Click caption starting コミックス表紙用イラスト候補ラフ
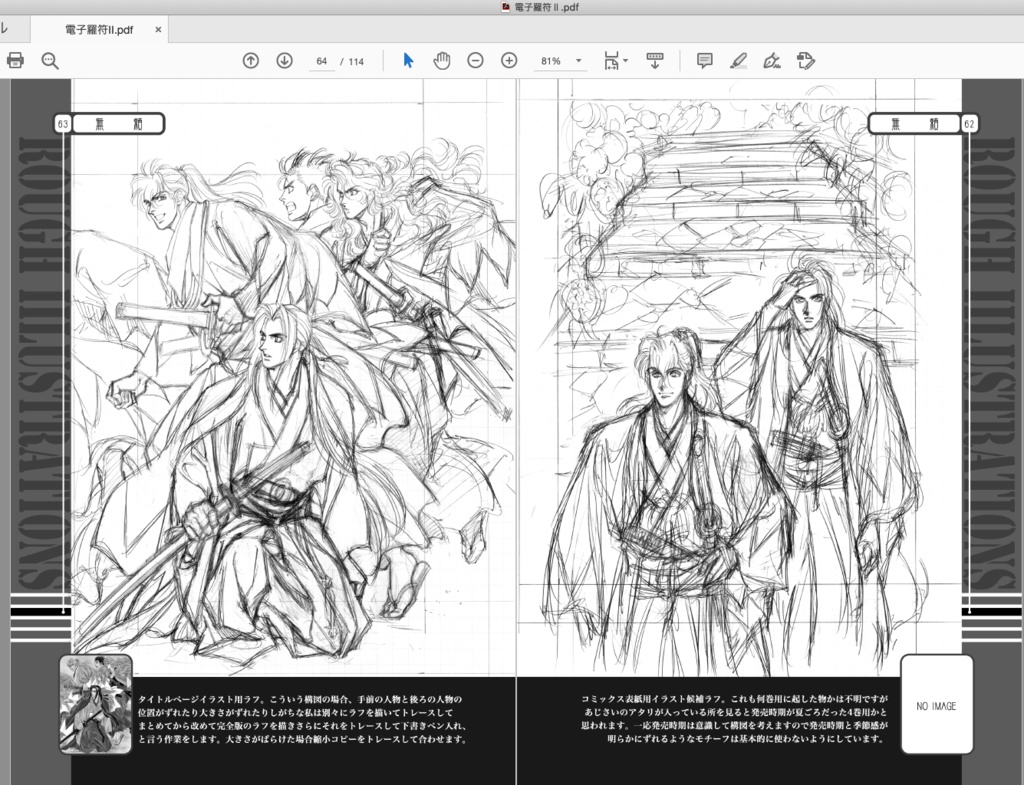Screen dimensions: 1024x785 [734, 719]
